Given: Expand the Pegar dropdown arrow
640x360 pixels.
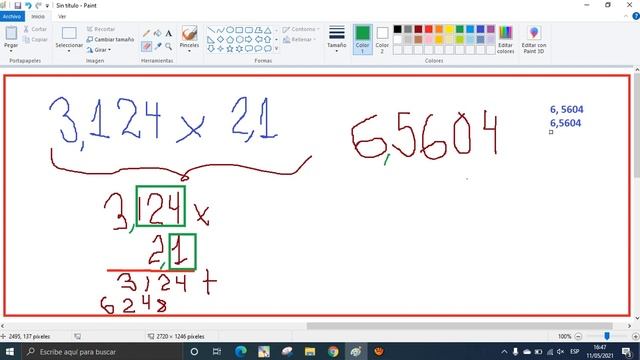Looking at the screenshot, I should (11, 51).
